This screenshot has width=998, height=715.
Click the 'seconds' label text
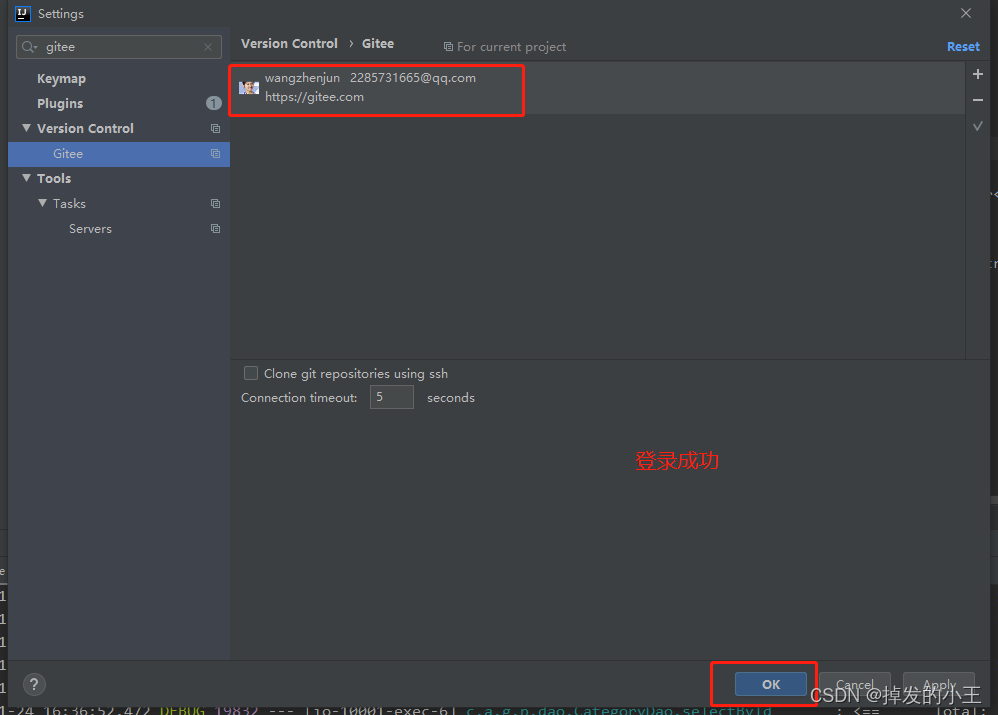451,398
